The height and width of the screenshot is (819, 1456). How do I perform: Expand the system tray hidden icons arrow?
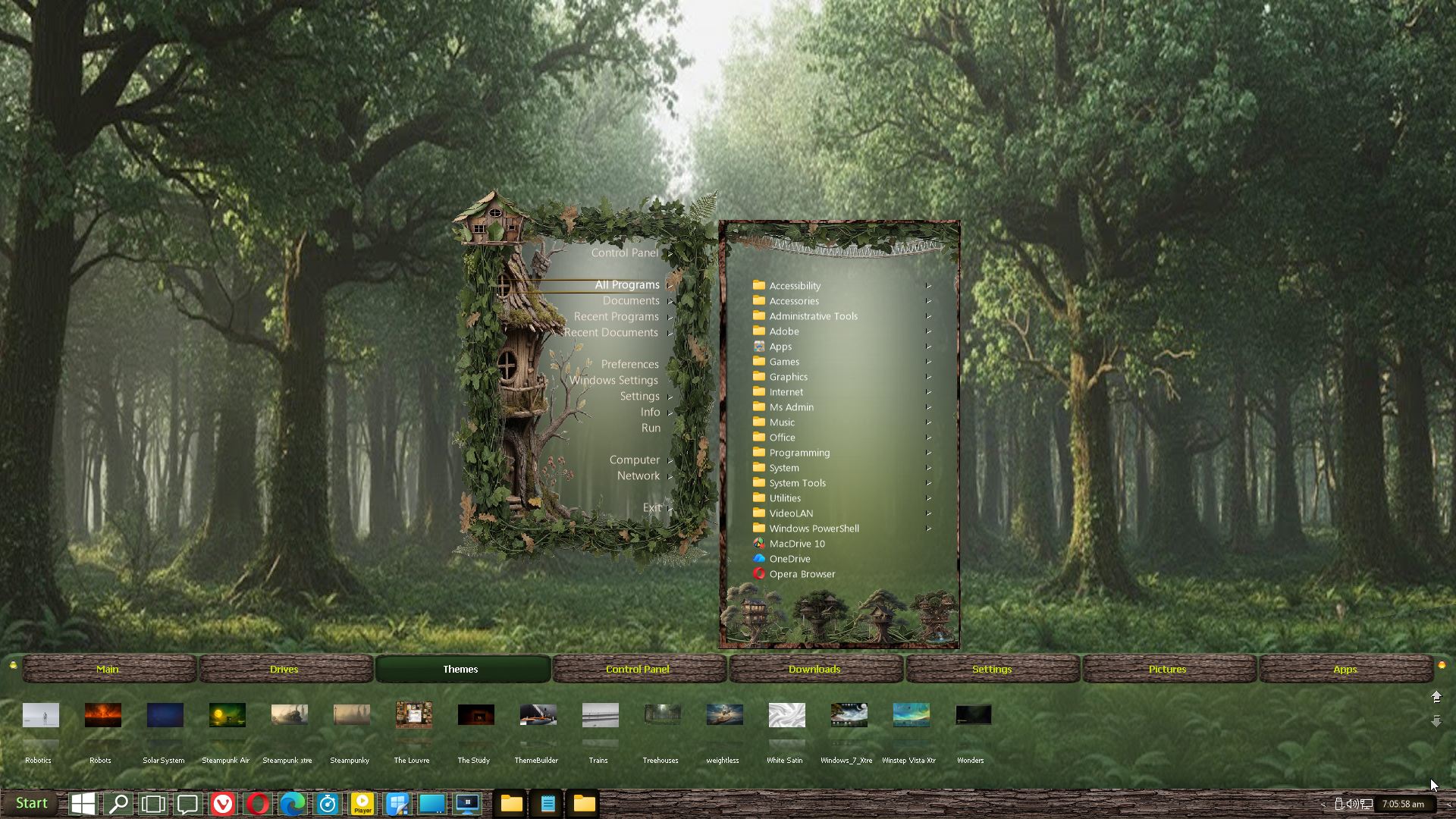1323,804
